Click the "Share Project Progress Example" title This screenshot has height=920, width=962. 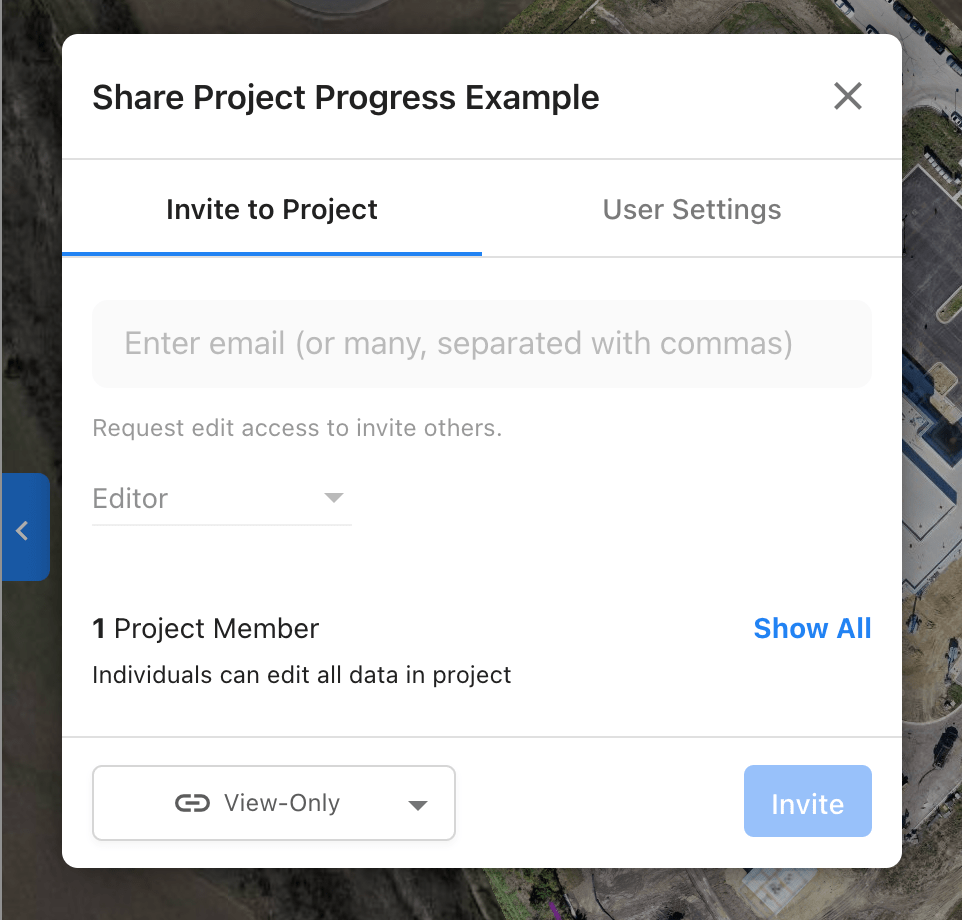pyautogui.click(x=346, y=98)
